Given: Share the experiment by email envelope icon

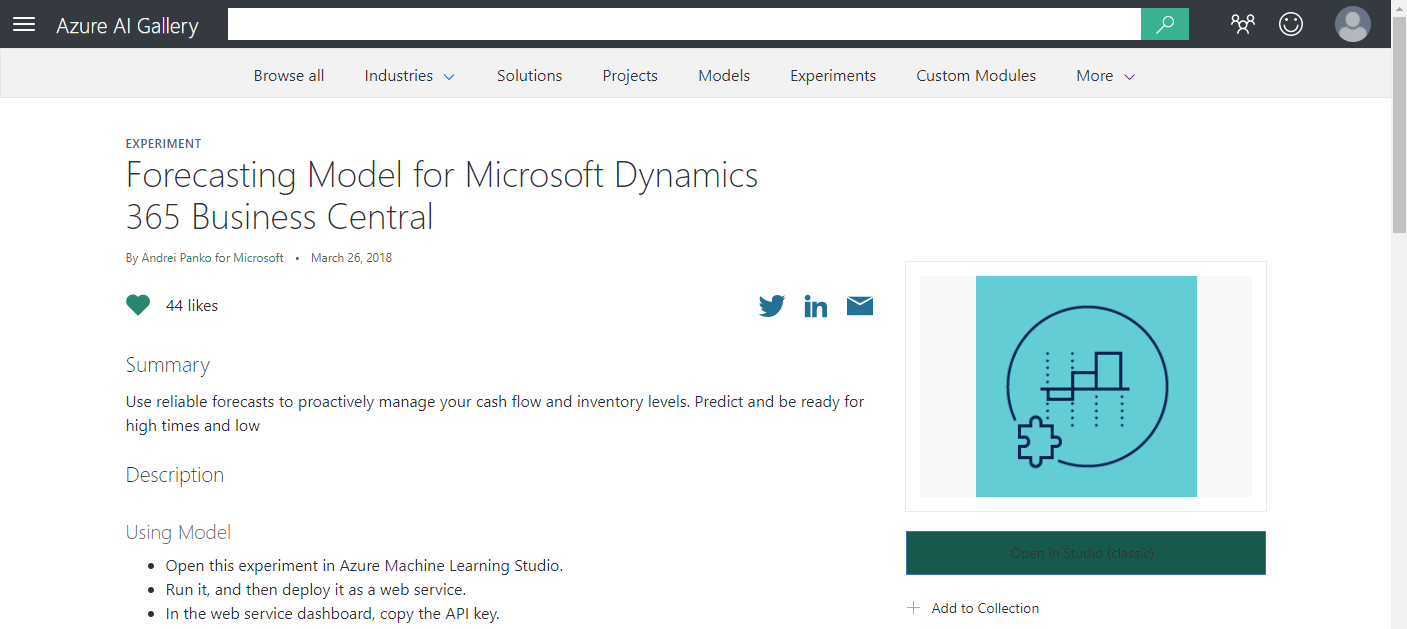Looking at the screenshot, I should click(x=860, y=306).
